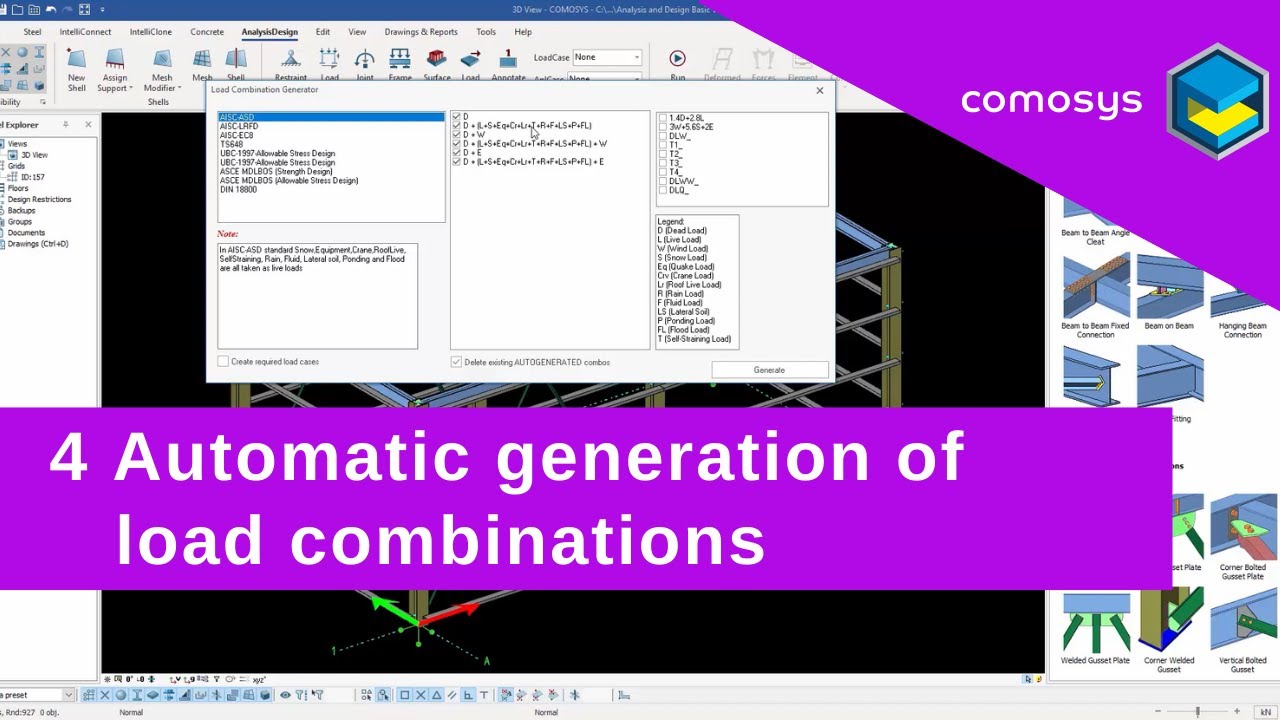This screenshot has width=1280, height=720.
Task: Click the I-beam icon in the bottom toolbar
Action: pyautogui.click(x=136, y=695)
